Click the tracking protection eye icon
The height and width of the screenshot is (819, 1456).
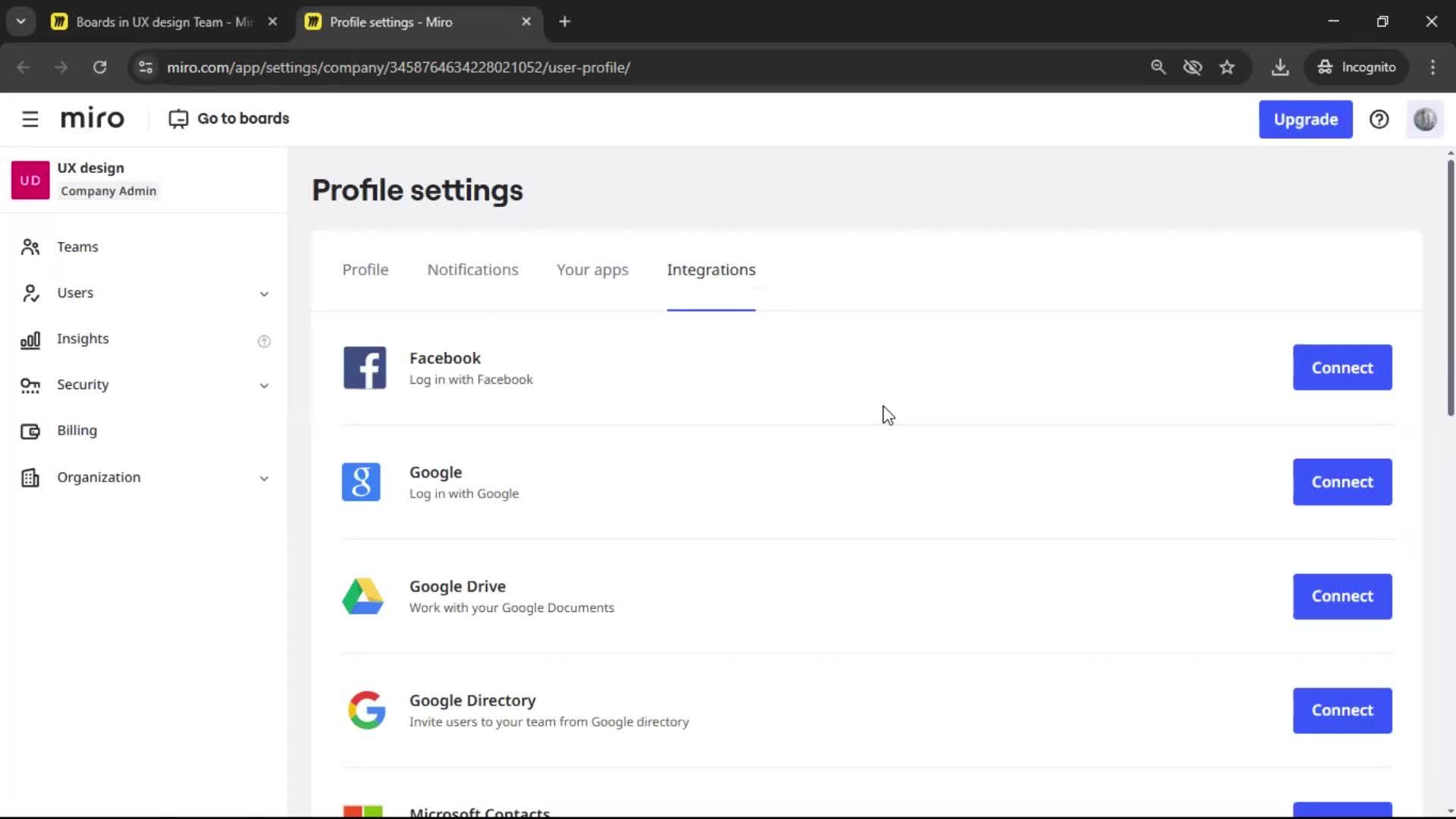click(x=1193, y=67)
